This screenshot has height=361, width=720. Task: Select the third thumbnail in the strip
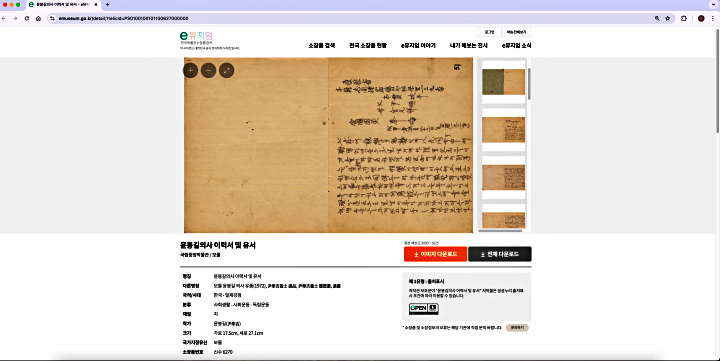(503, 177)
